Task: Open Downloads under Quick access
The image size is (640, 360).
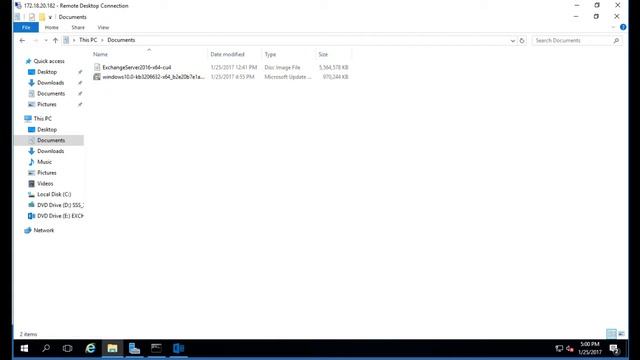Action: [x=50, y=83]
